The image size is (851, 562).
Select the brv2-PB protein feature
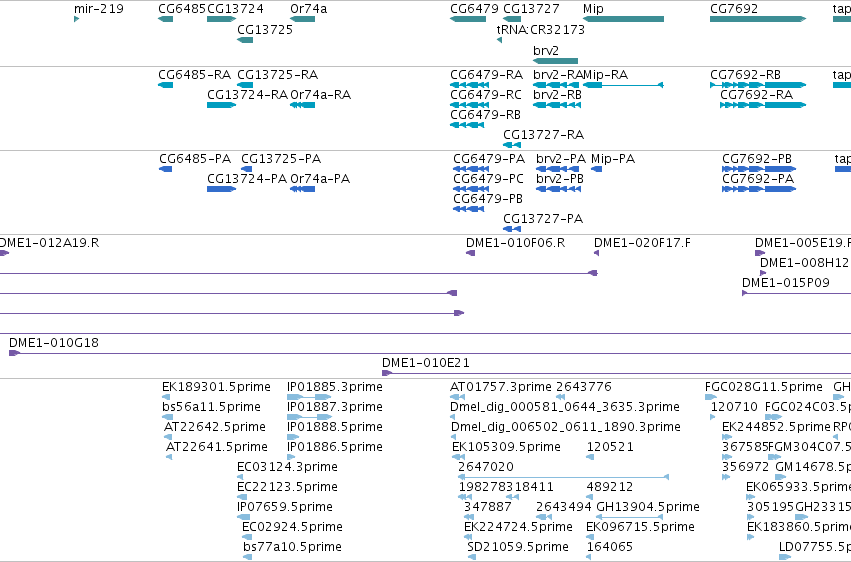pyautogui.click(x=558, y=189)
